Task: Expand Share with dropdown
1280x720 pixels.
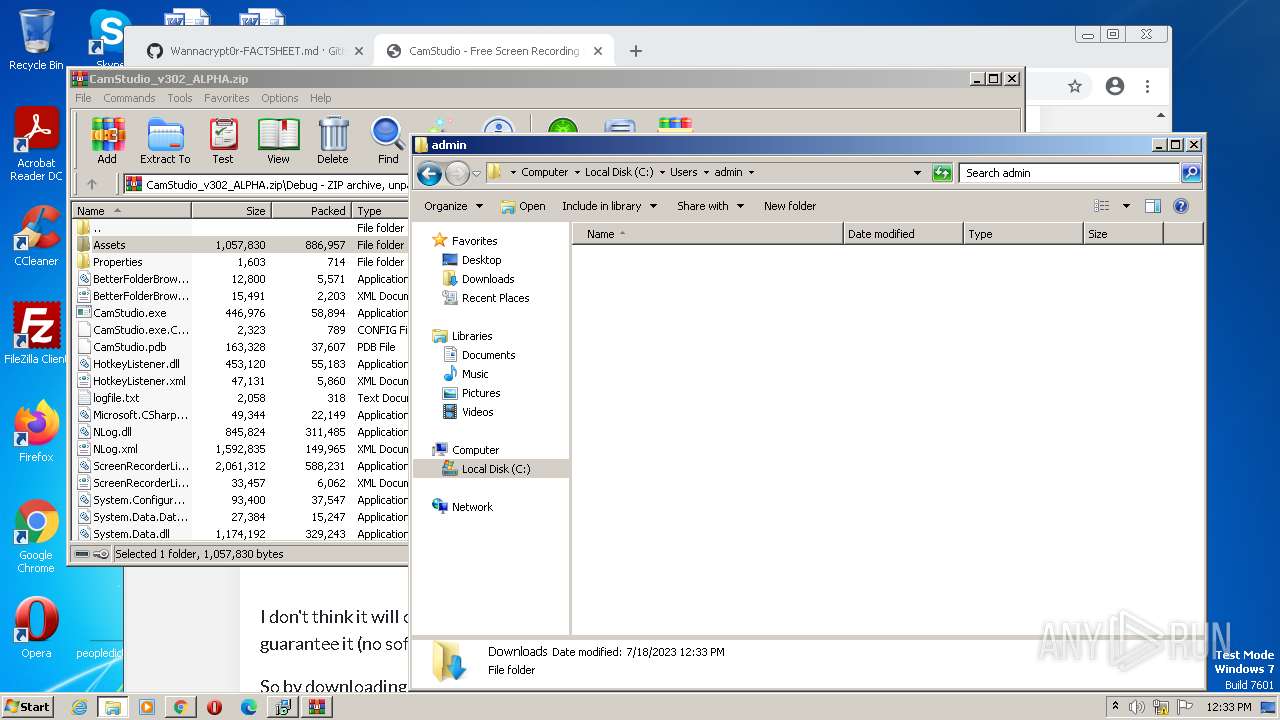Action: pos(711,206)
